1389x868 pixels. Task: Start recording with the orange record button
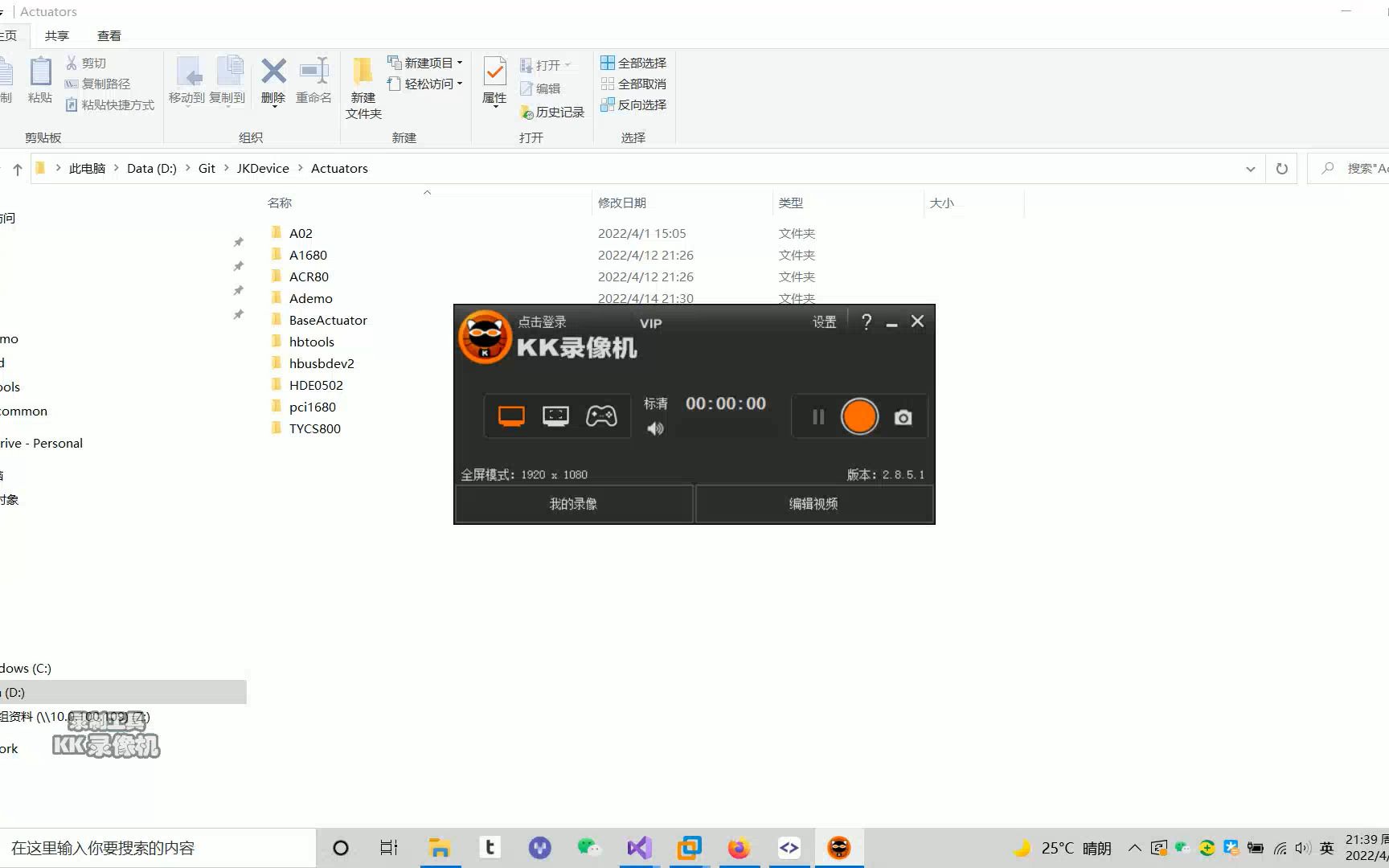coord(859,416)
